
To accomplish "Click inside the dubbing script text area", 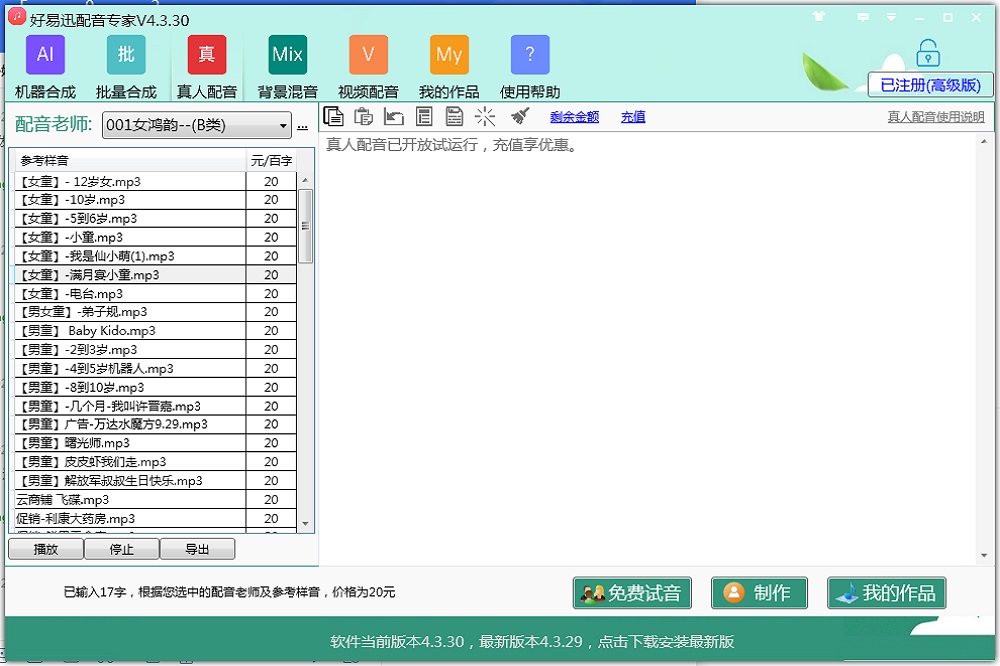I will 649,348.
